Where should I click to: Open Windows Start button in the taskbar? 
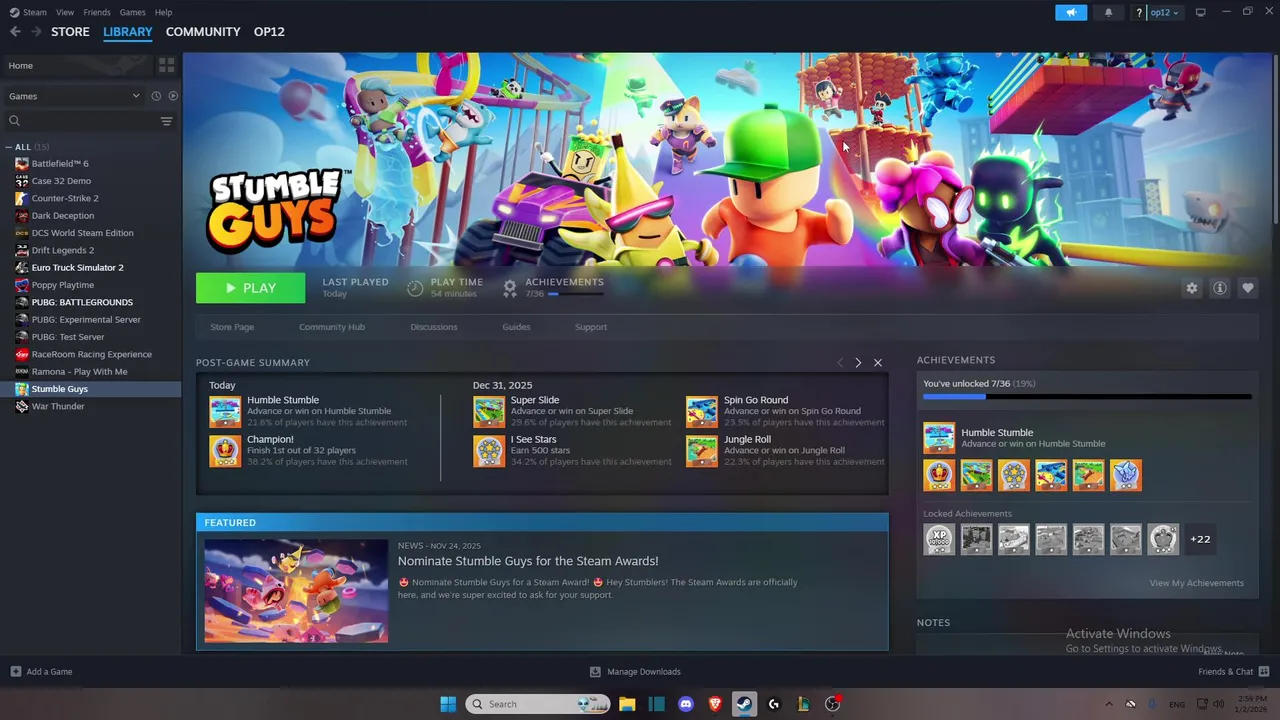tap(448, 704)
